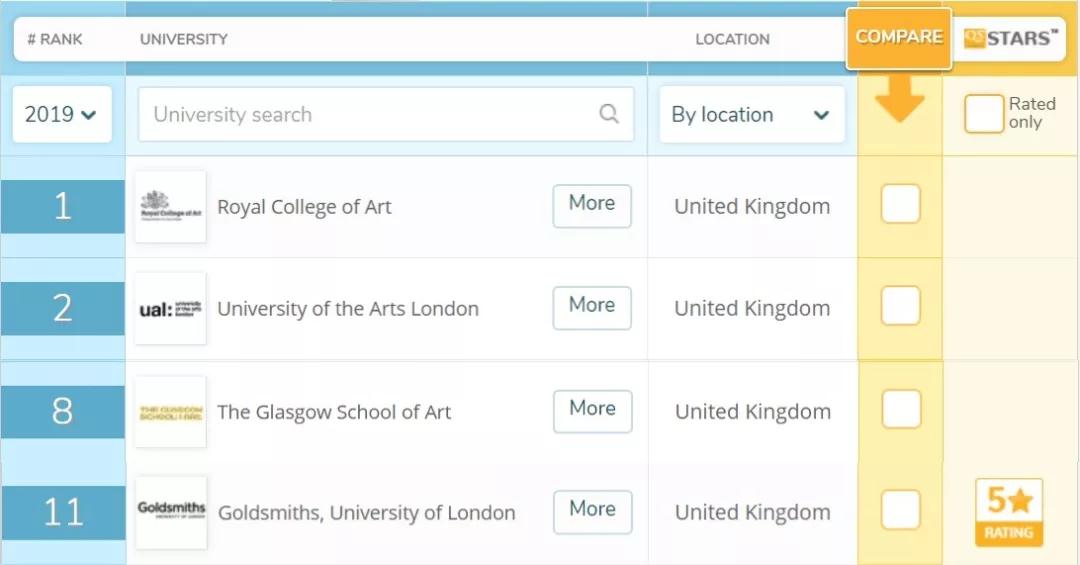
Task: Select compare checkbox for Glasgow School of Art
Action: [x=900, y=410]
